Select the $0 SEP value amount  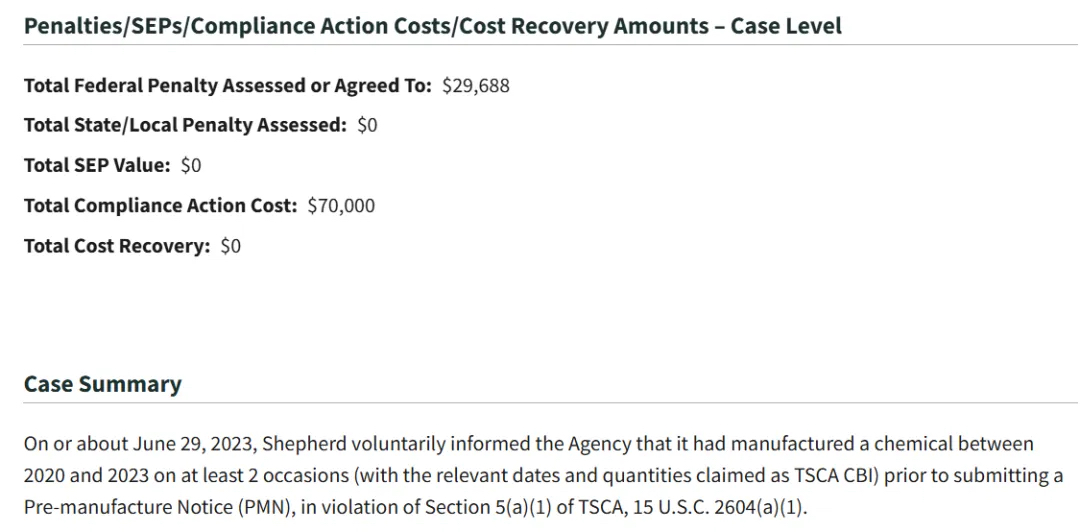(x=191, y=165)
